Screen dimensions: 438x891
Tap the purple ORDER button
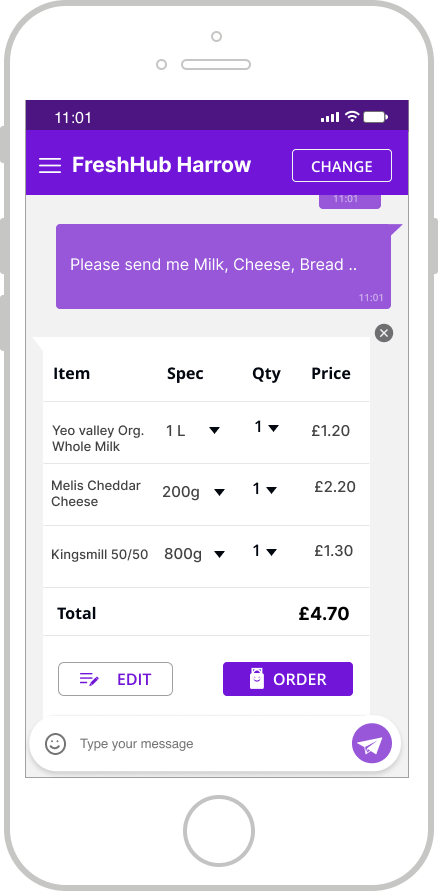[288, 679]
